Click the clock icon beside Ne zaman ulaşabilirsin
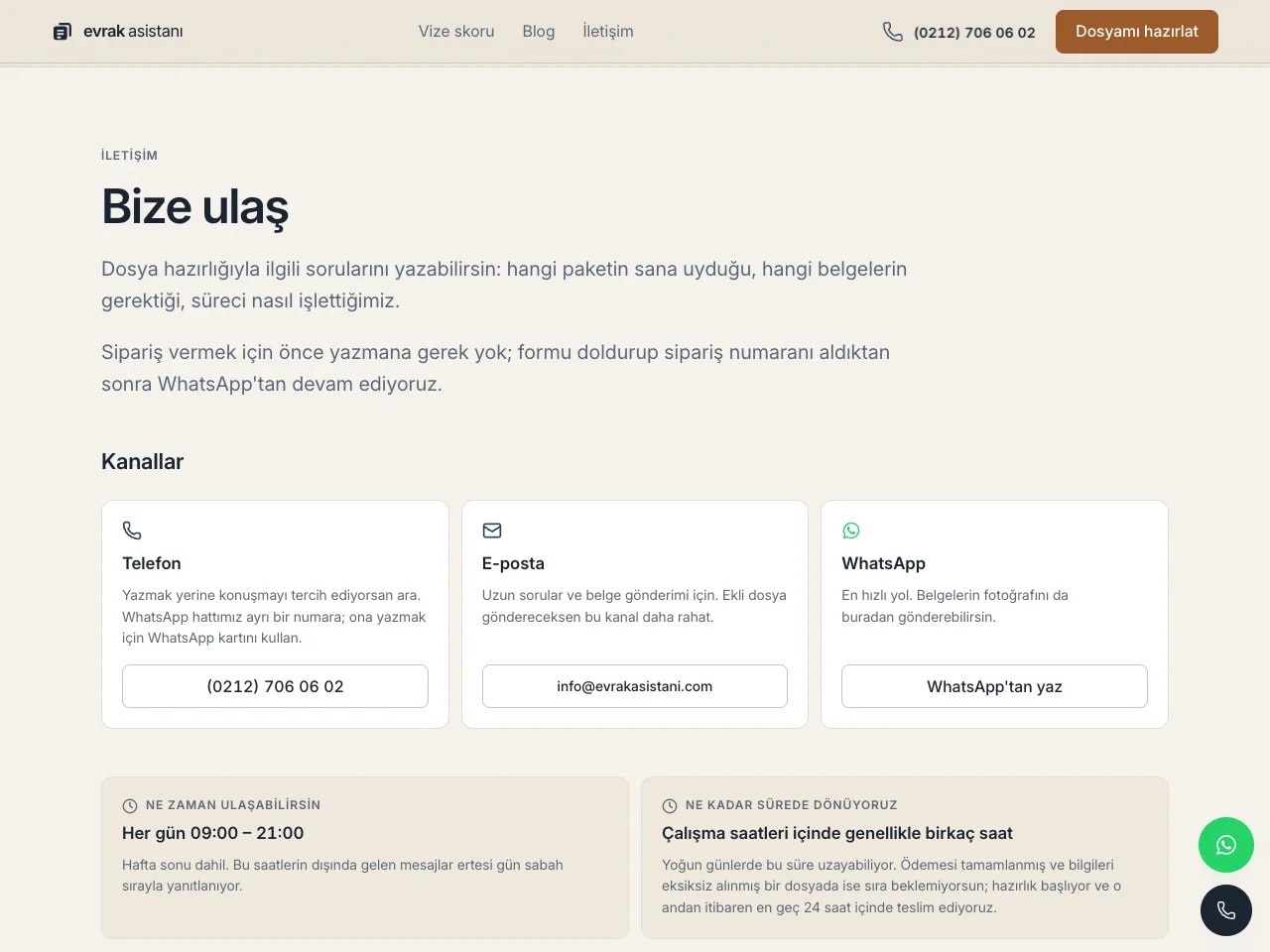 coord(130,805)
